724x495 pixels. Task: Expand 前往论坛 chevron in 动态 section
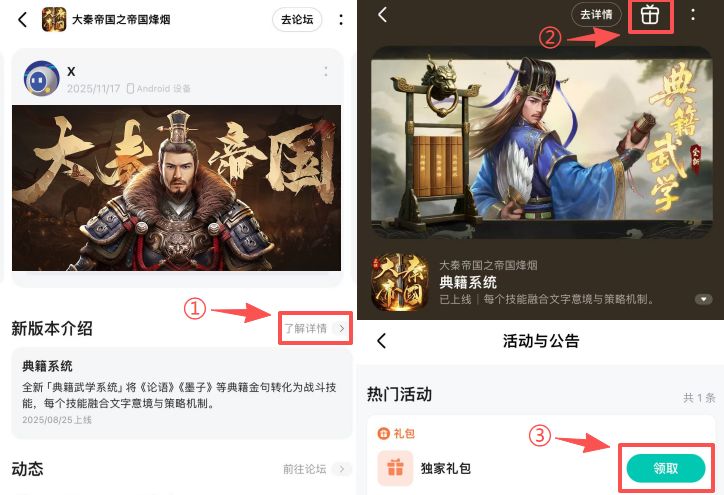click(341, 469)
